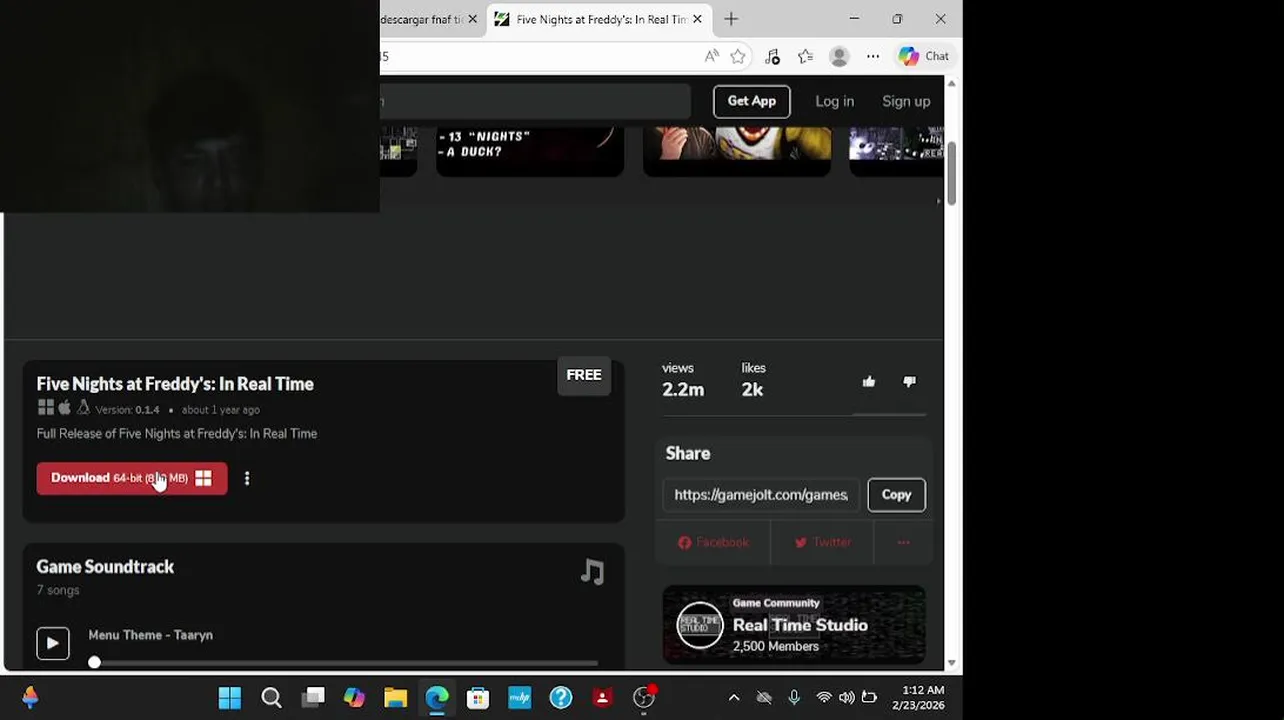The image size is (1284, 720).
Task: Click the volume speaker tray icon
Action: coord(847,697)
